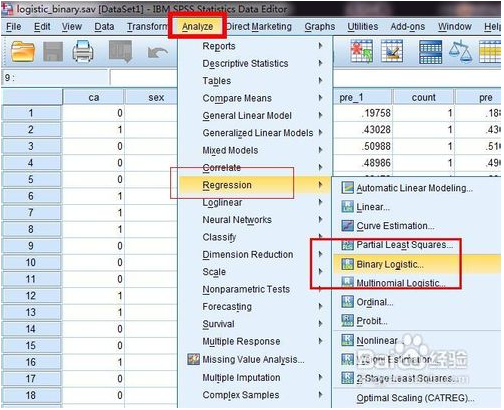Open the View menu
This screenshot has height=410, width=504.
tap(71, 27)
